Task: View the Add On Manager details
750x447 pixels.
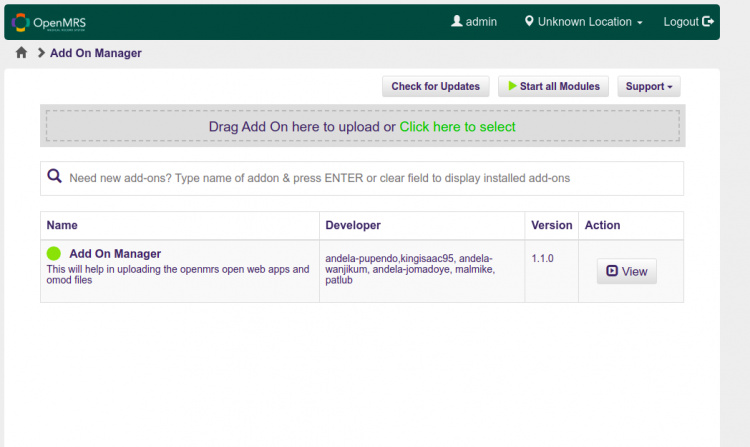Action: tap(627, 271)
